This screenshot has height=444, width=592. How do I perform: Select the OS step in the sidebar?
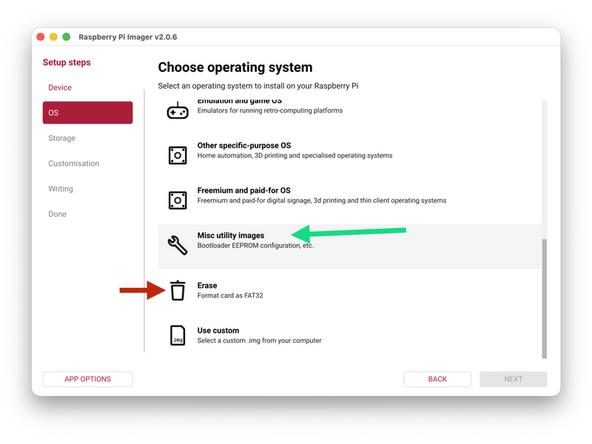tap(88, 113)
